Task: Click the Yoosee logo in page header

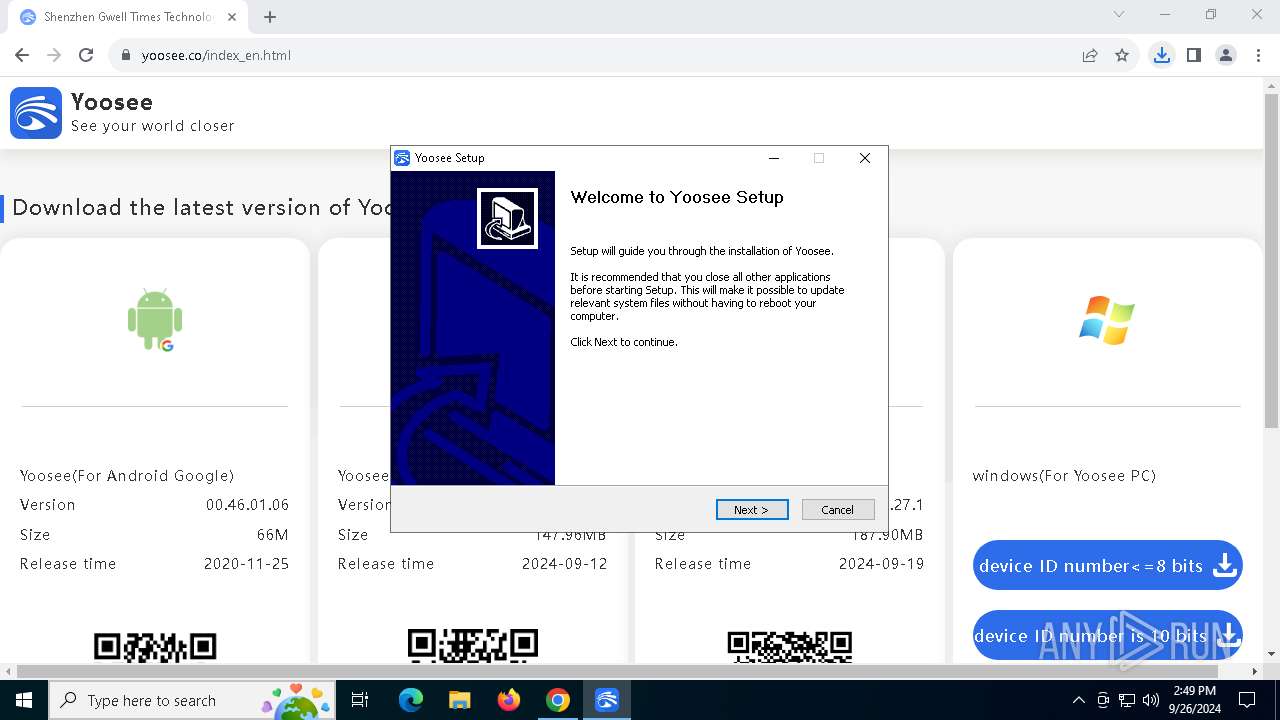Action: coord(36,112)
